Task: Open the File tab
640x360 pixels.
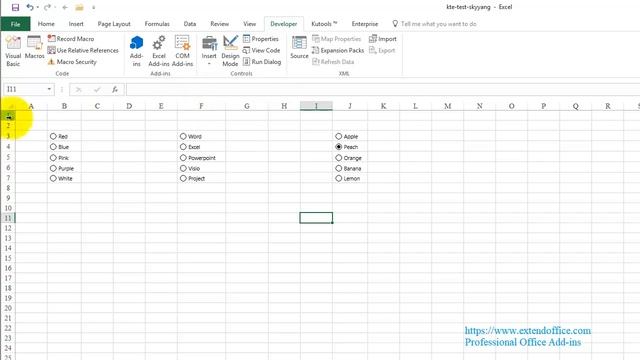Action: coord(16,24)
